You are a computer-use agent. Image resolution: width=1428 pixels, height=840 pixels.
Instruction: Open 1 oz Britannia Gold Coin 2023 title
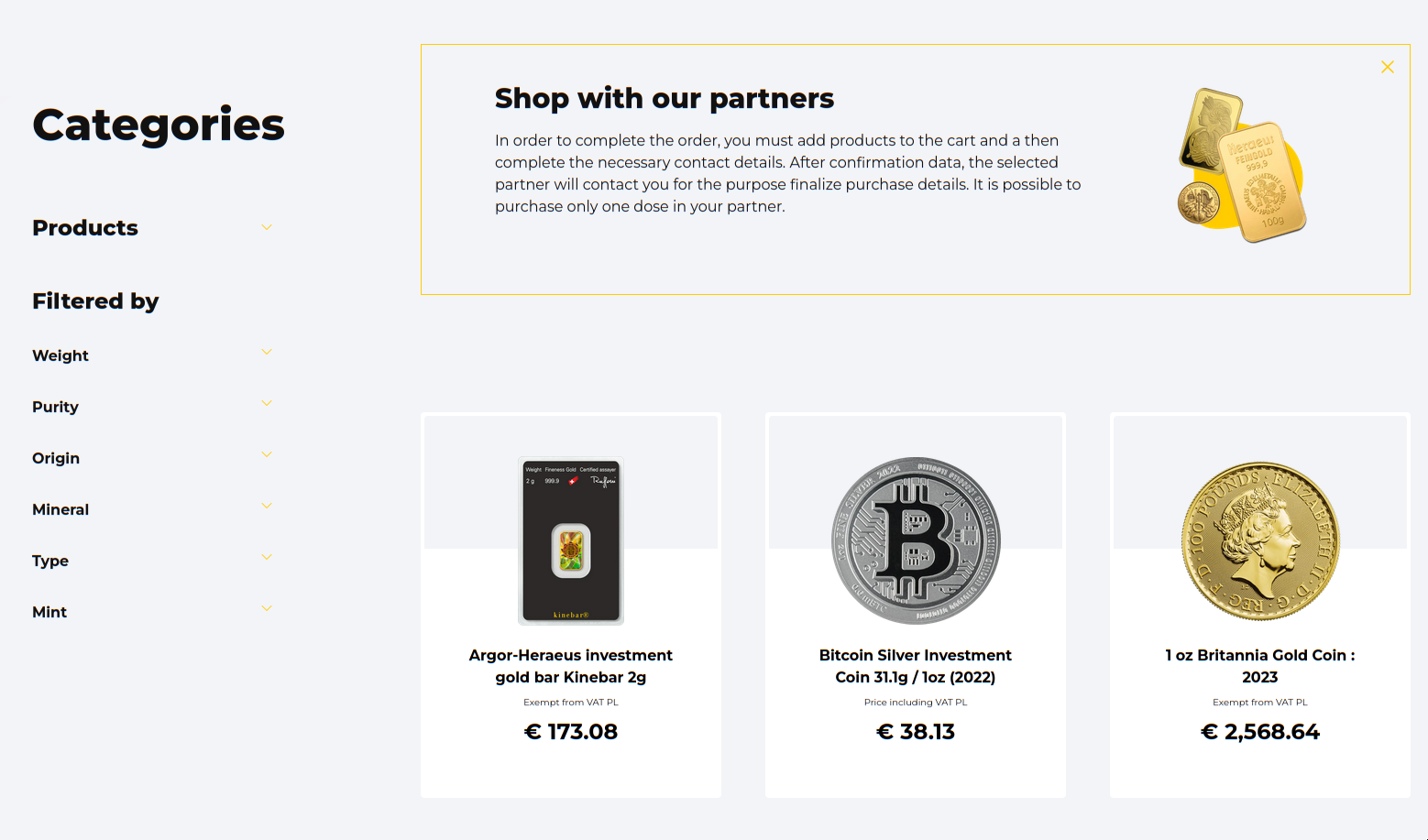pyautogui.click(x=1260, y=666)
